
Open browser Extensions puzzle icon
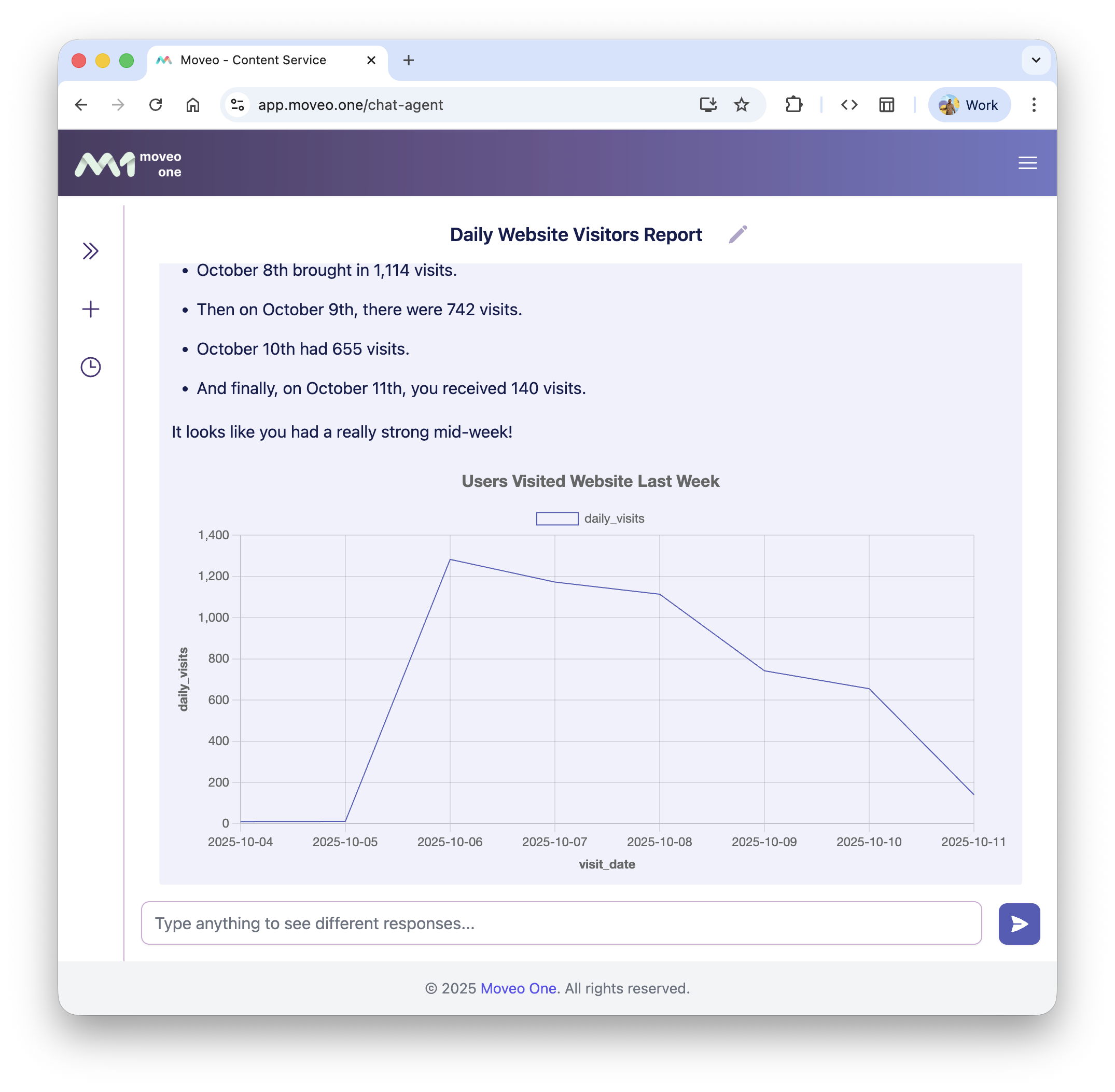tap(794, 105)
